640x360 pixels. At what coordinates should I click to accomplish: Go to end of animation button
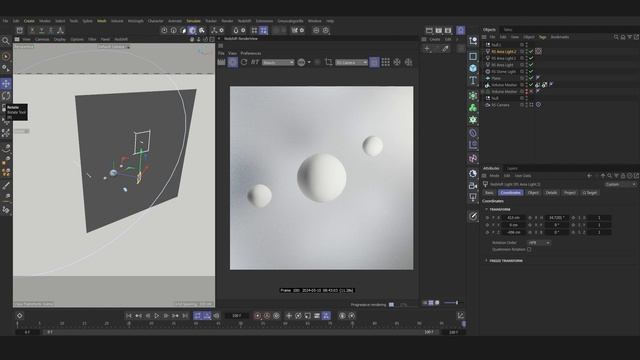point(185,316)
